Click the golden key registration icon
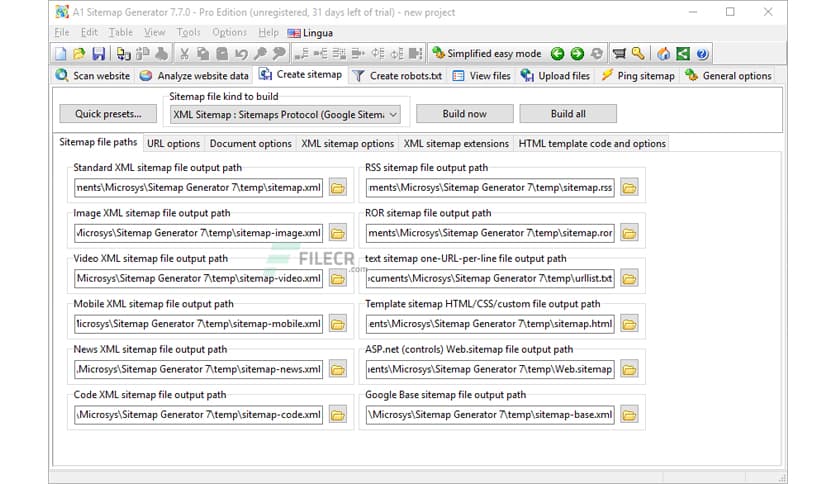The width and height of the screenshot is (836, 484). point(638,54)
